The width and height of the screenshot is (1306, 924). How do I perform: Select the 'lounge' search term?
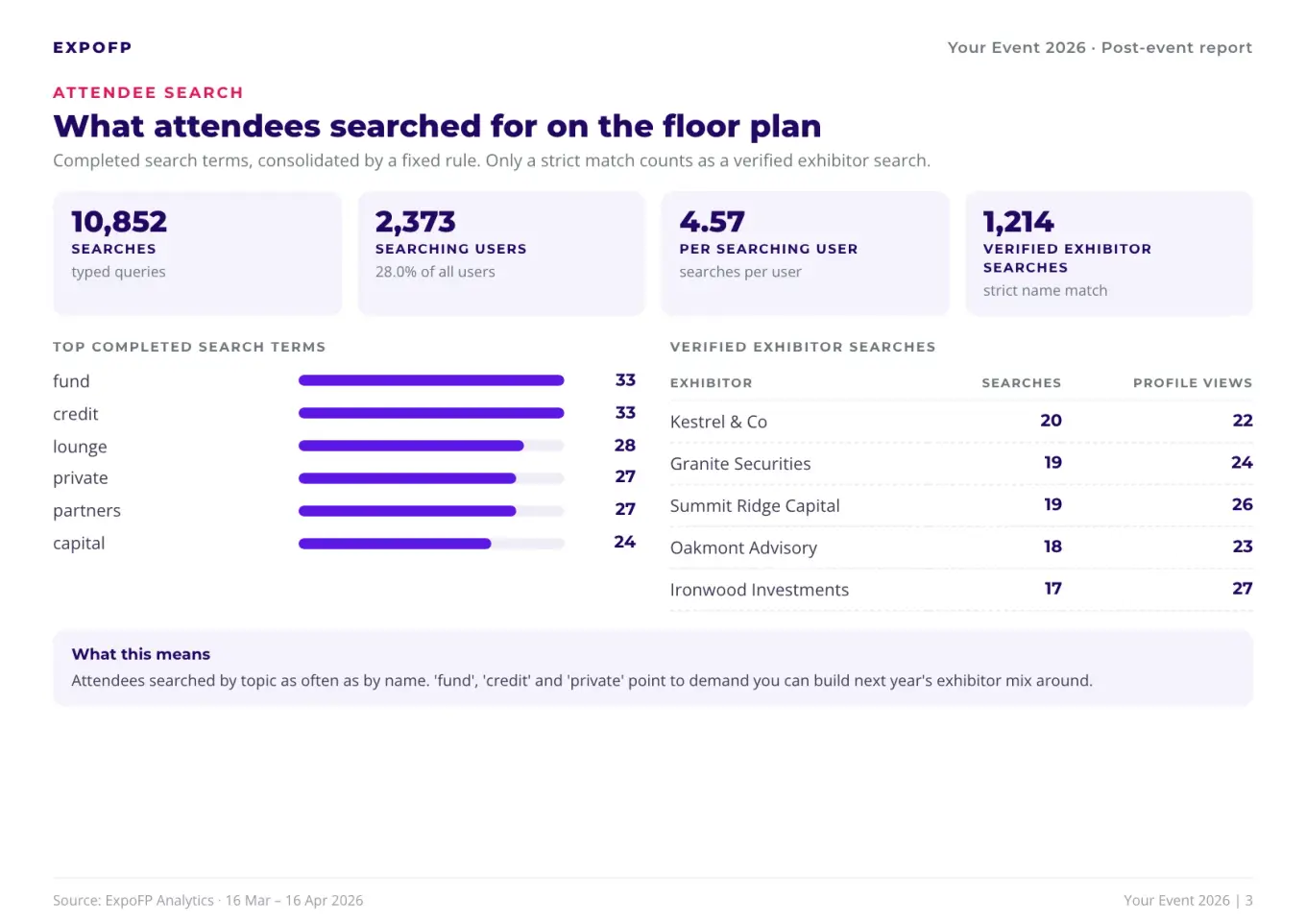[x=80, y=447]
